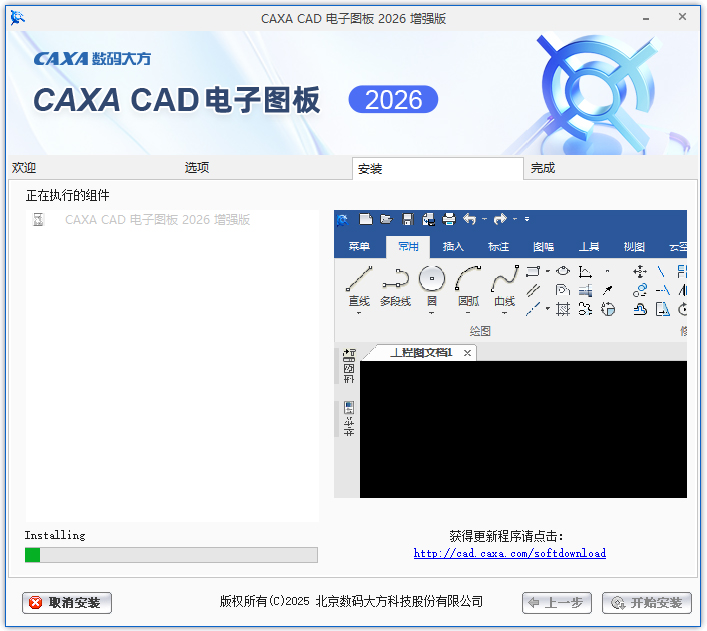Switch to the 插入 (Insert) ribbon tab

pos(453,247)
